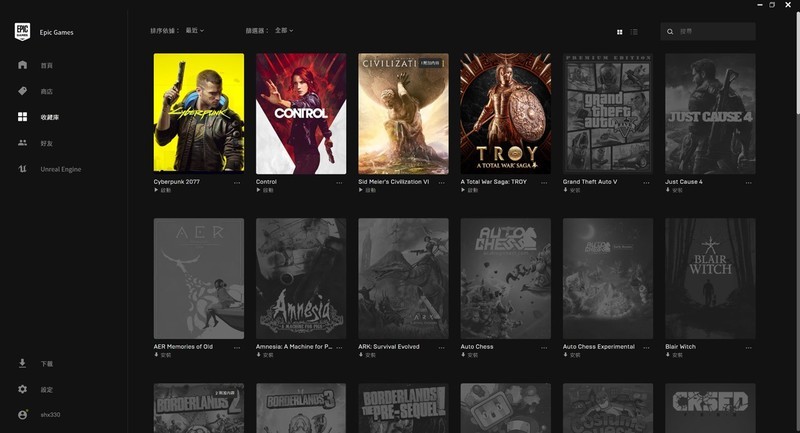The width and height of the screenshot is (800, 433).
Task: Click the Blair Witch title text
Action: pos(680,346)
